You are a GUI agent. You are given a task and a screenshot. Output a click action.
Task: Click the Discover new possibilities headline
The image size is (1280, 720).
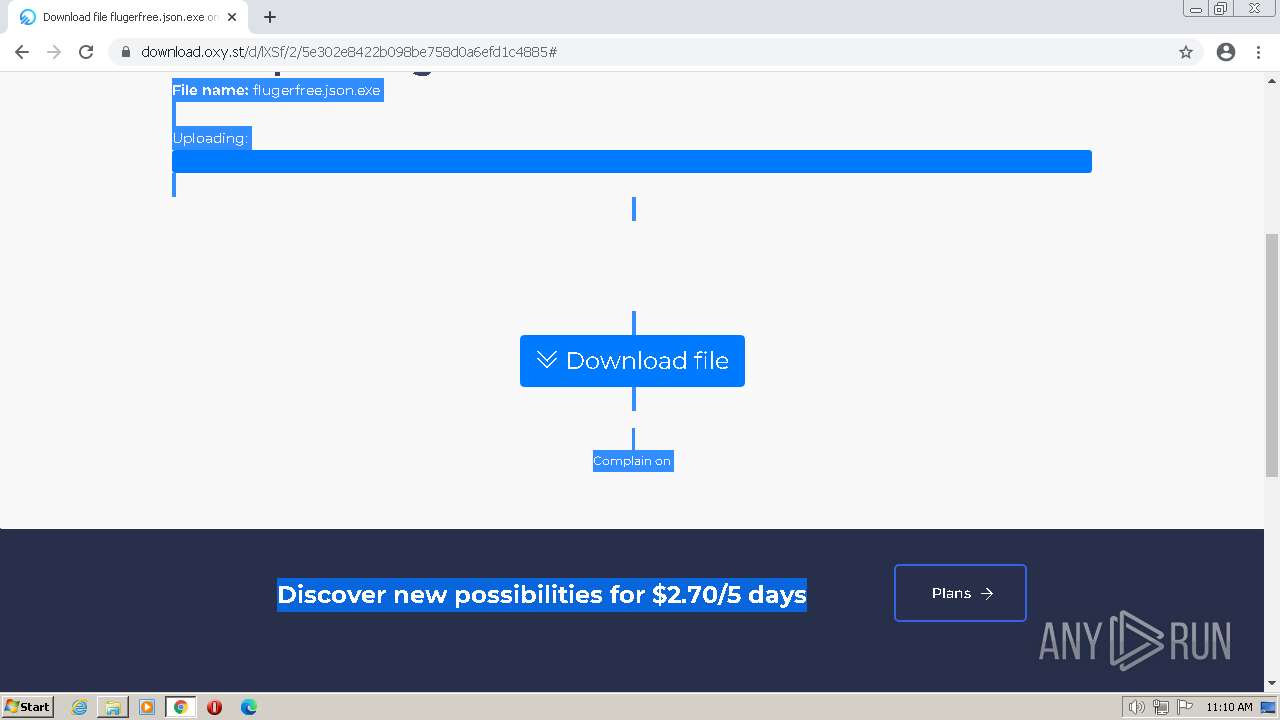tap(542, 594)
